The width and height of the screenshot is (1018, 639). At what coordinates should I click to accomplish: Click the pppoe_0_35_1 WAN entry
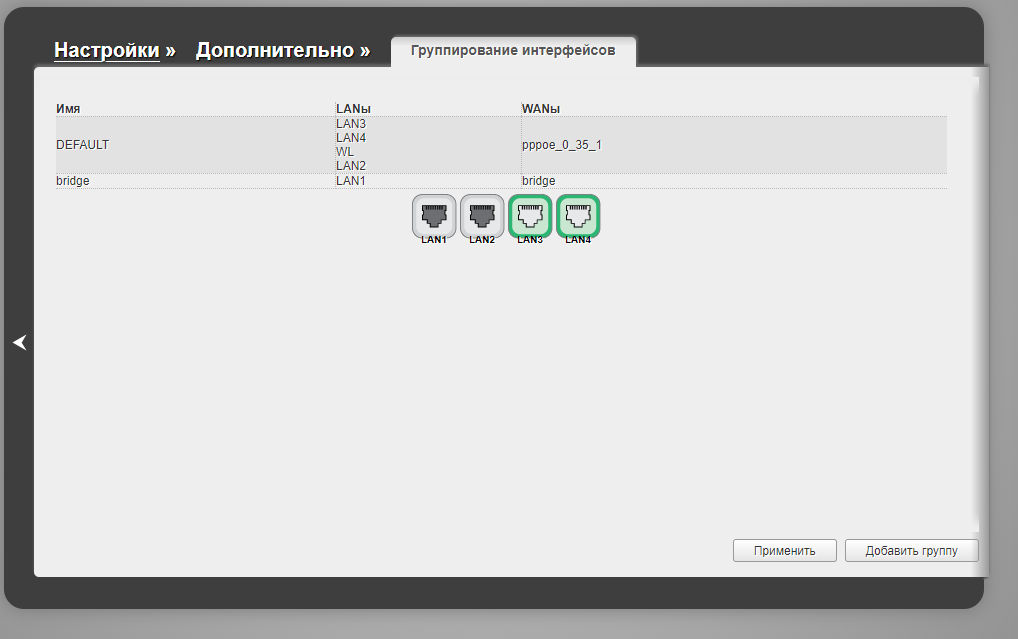[x=562, y=145]
